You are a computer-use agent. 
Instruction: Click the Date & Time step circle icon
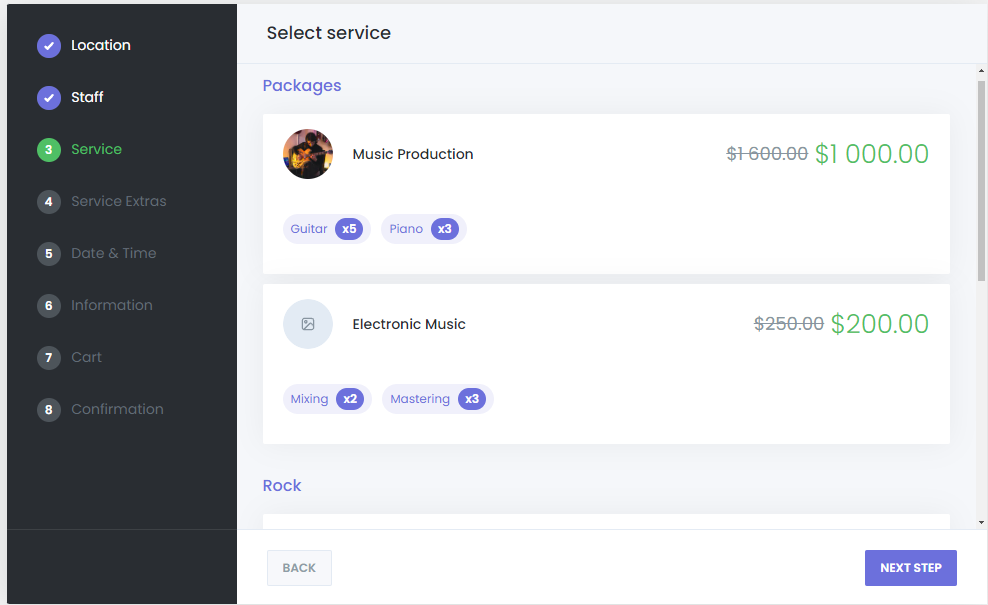pos(48,253)
